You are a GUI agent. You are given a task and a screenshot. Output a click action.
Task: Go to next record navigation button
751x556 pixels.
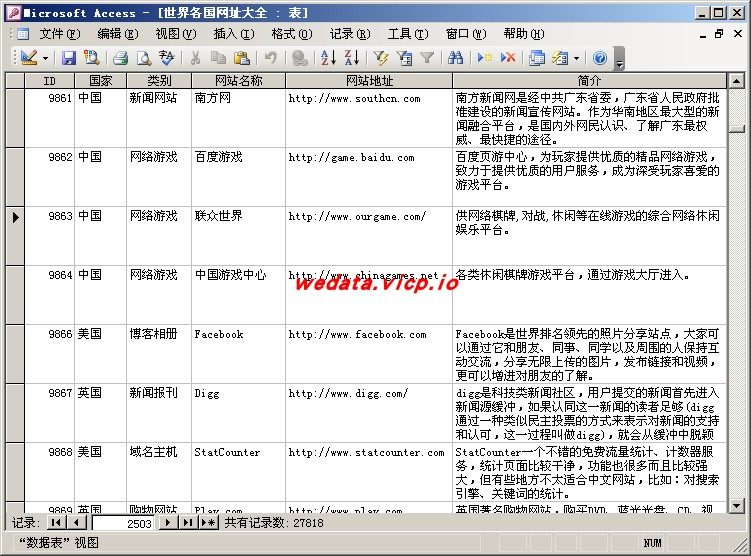click(x=168, y=522)
